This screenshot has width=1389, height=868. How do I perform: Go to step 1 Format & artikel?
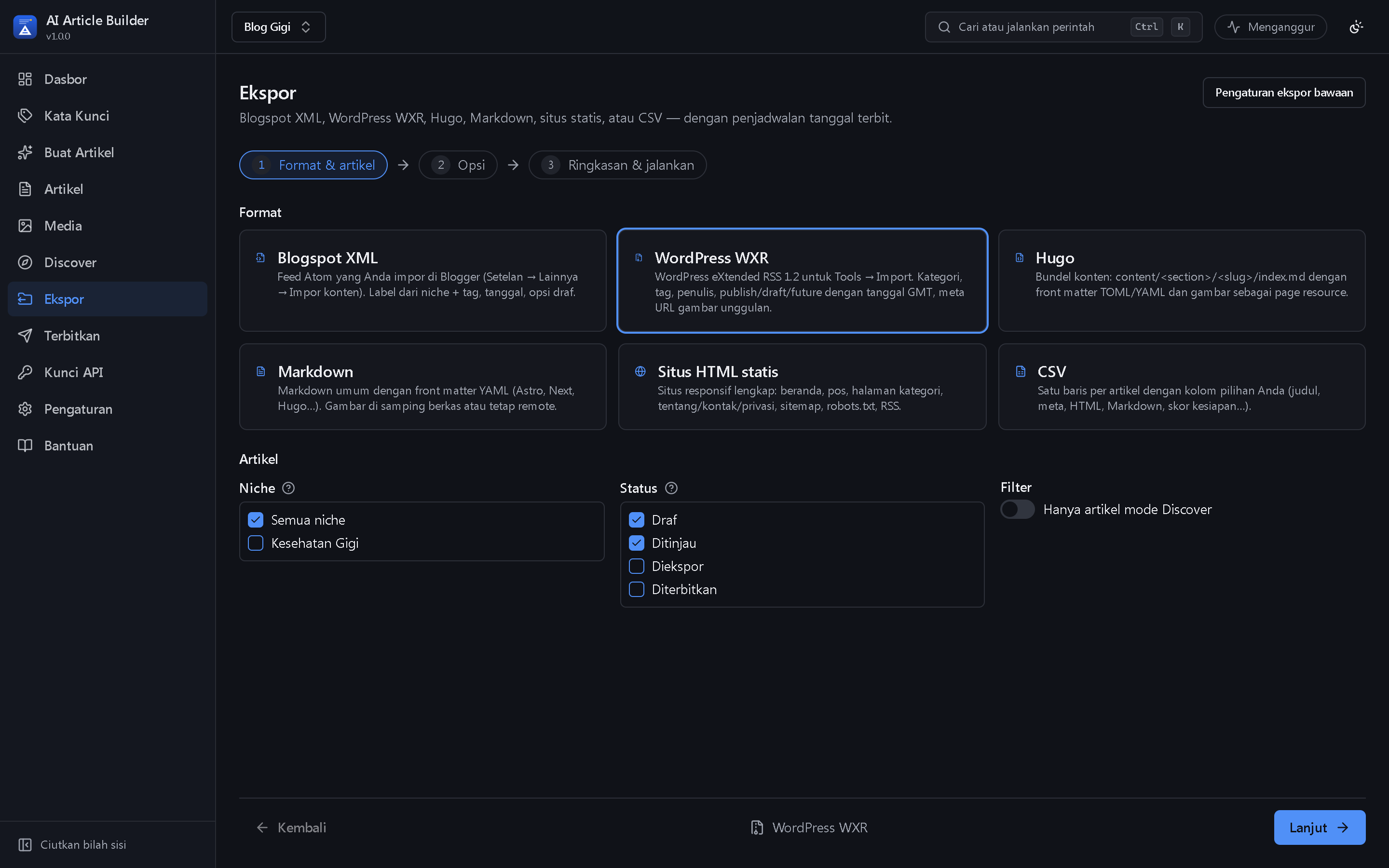click(x=313, y=165)
